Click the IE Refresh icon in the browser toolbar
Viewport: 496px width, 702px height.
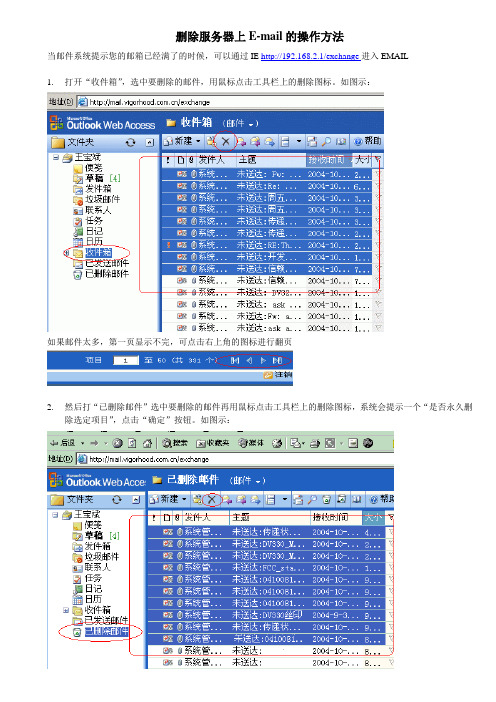[132, 443]
